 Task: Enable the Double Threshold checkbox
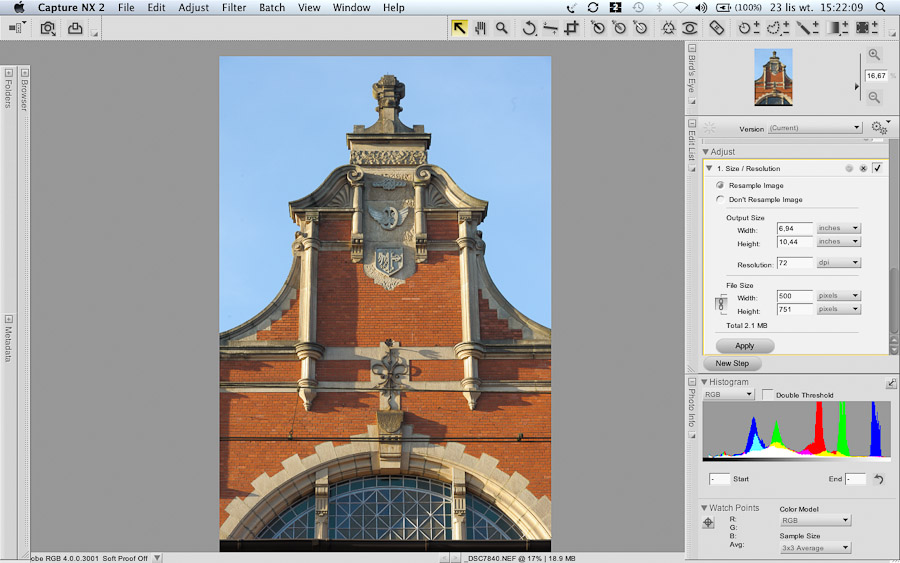[768, 395]
